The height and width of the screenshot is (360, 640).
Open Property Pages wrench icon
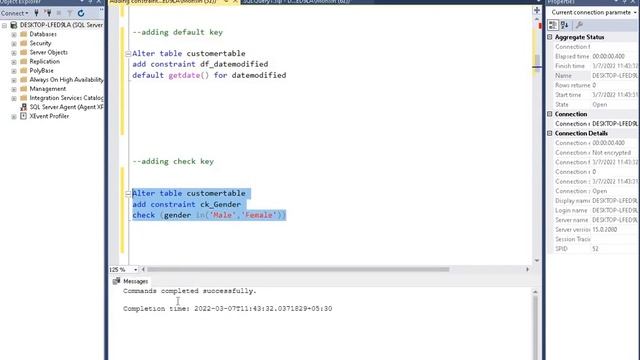tap(579, 25)
